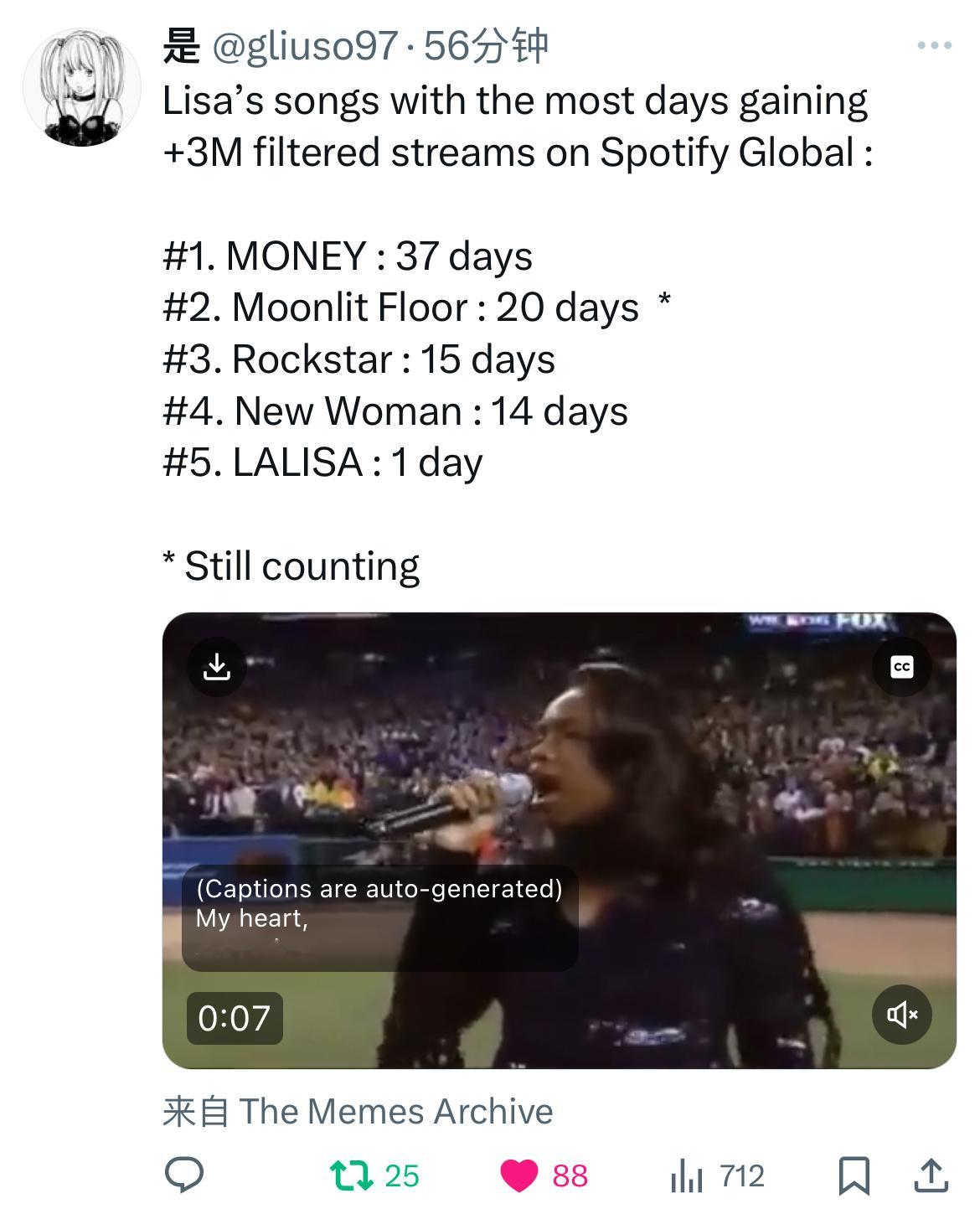This screenshot has width=980, height=1209.
Task: Open the share upload icon
Action: click(x=930, y=1175)
